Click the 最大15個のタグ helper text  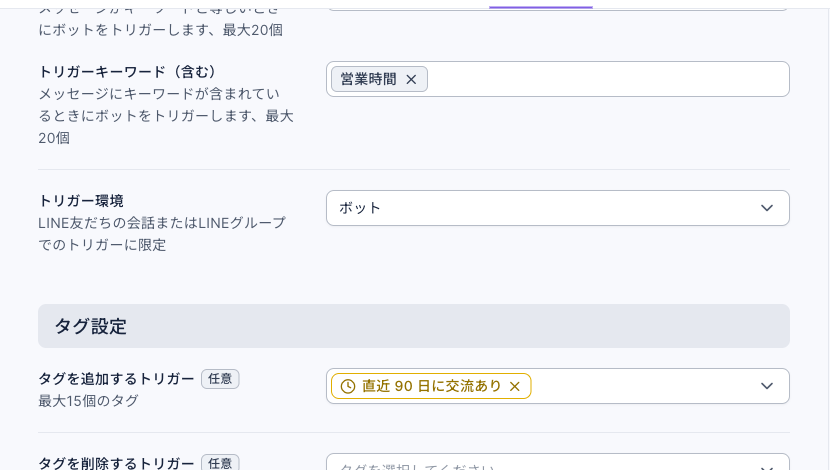click(x=88, y=401)
